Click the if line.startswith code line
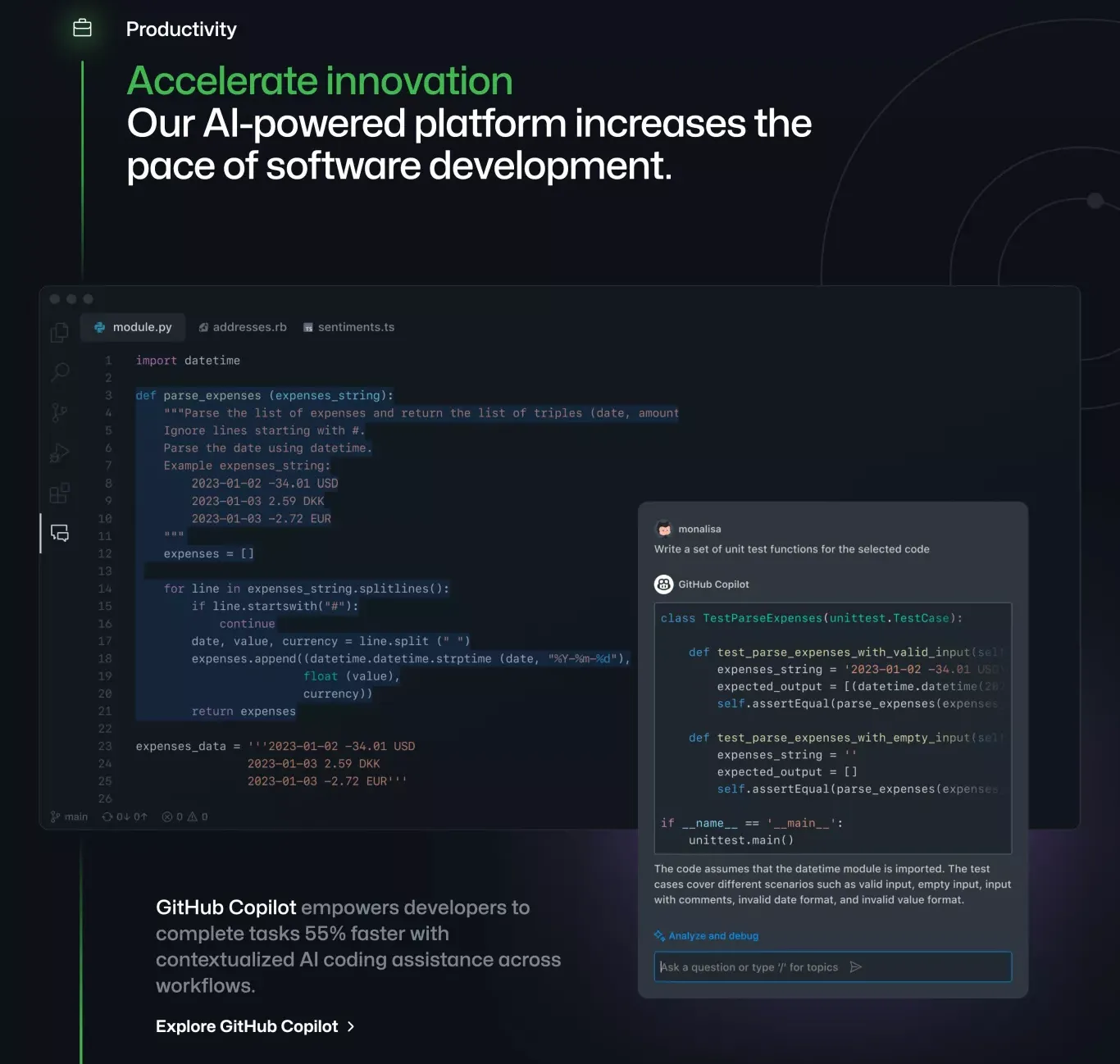 [275, 607]
